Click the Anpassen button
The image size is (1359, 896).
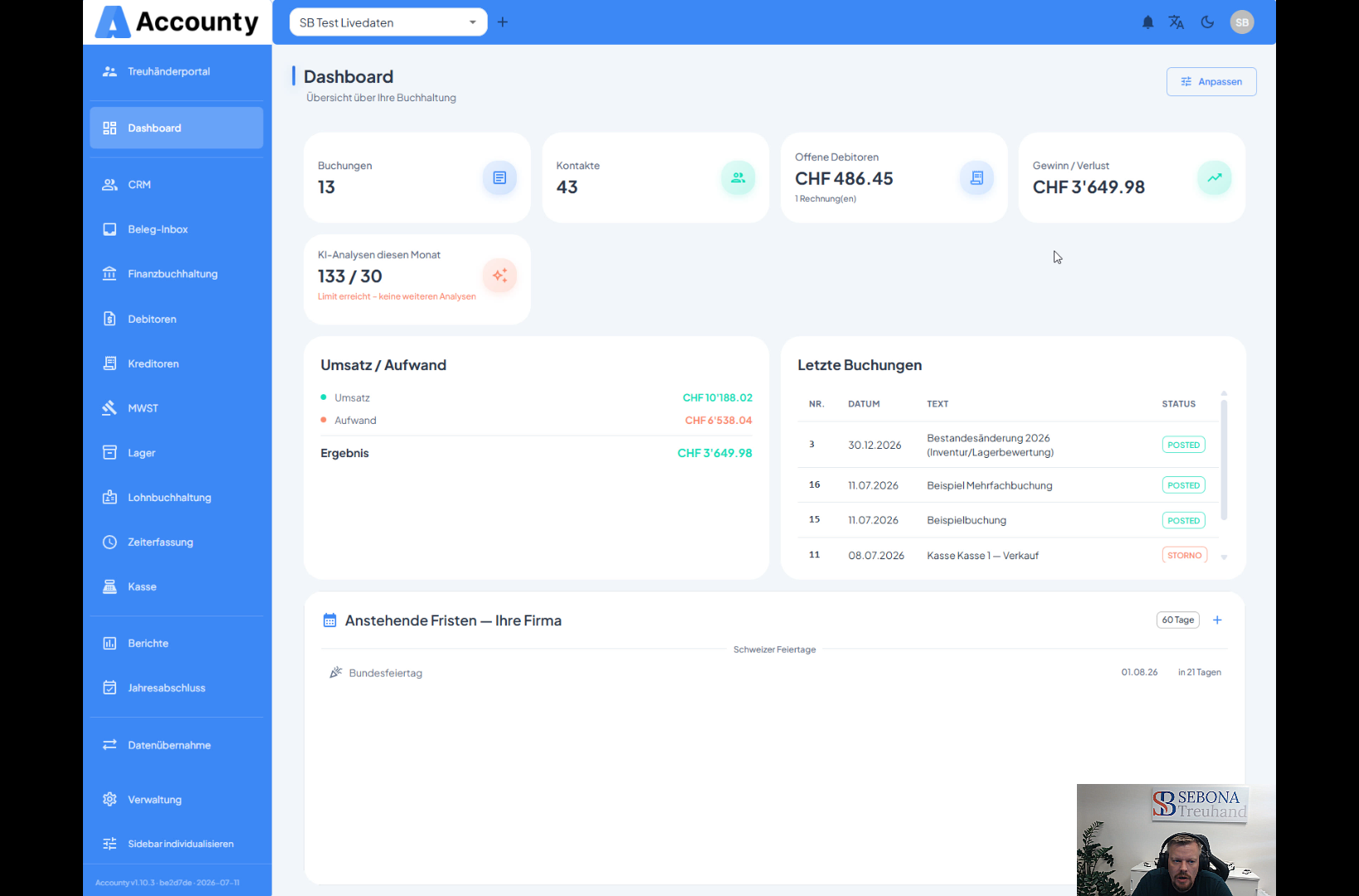(x=1211, y=81)
